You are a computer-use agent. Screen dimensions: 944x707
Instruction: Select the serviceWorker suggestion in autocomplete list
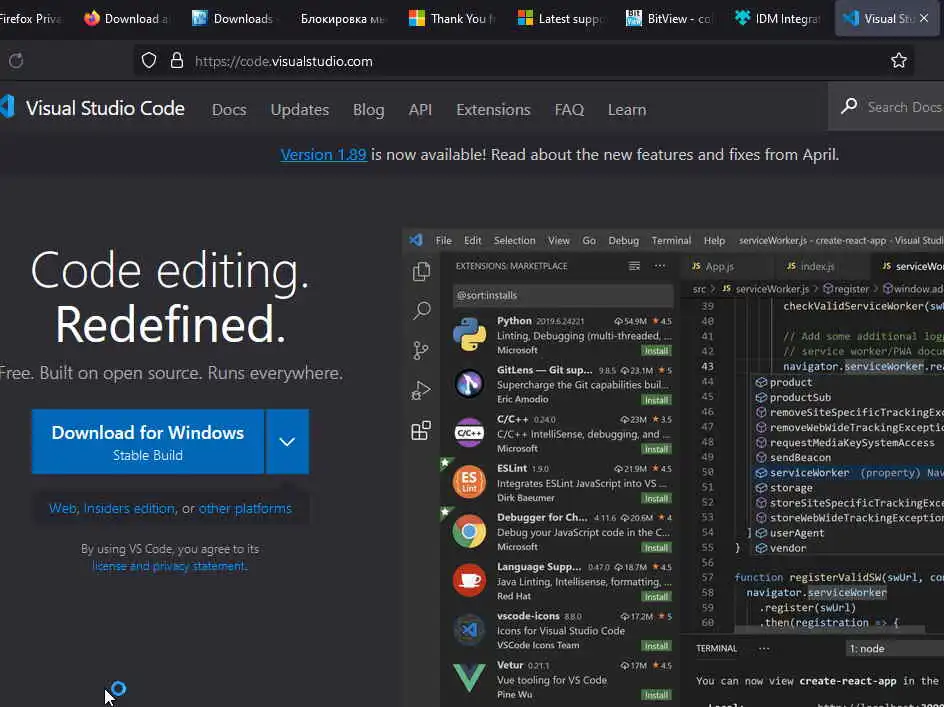[x=849, y=473]
